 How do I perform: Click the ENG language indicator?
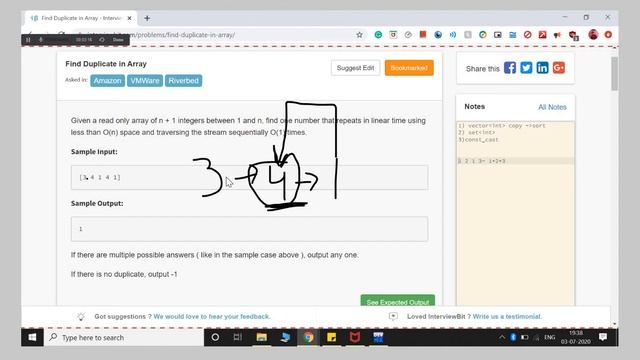(x=550, y=338)
